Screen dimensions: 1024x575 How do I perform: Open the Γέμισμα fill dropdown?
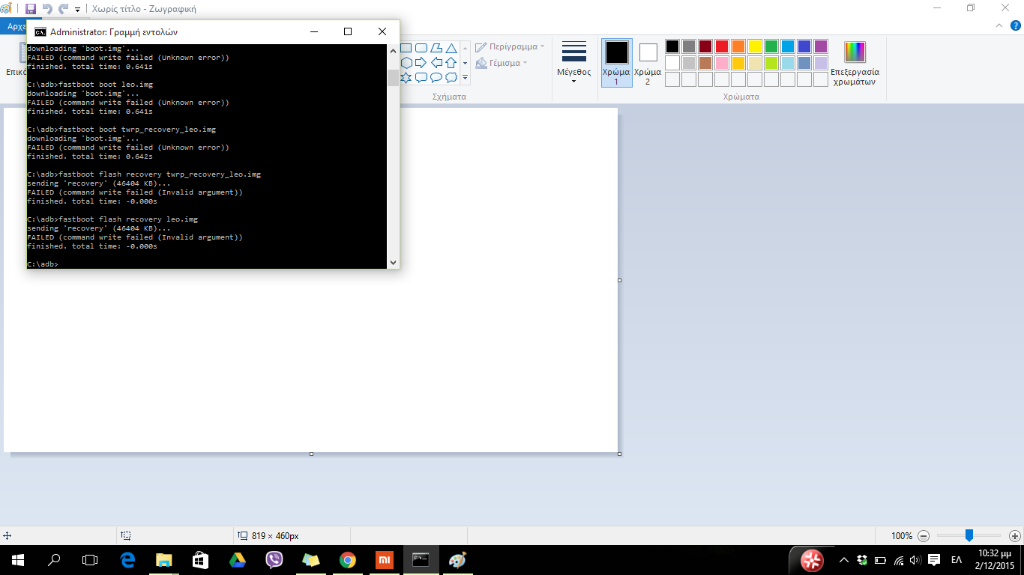coord(505,63)
